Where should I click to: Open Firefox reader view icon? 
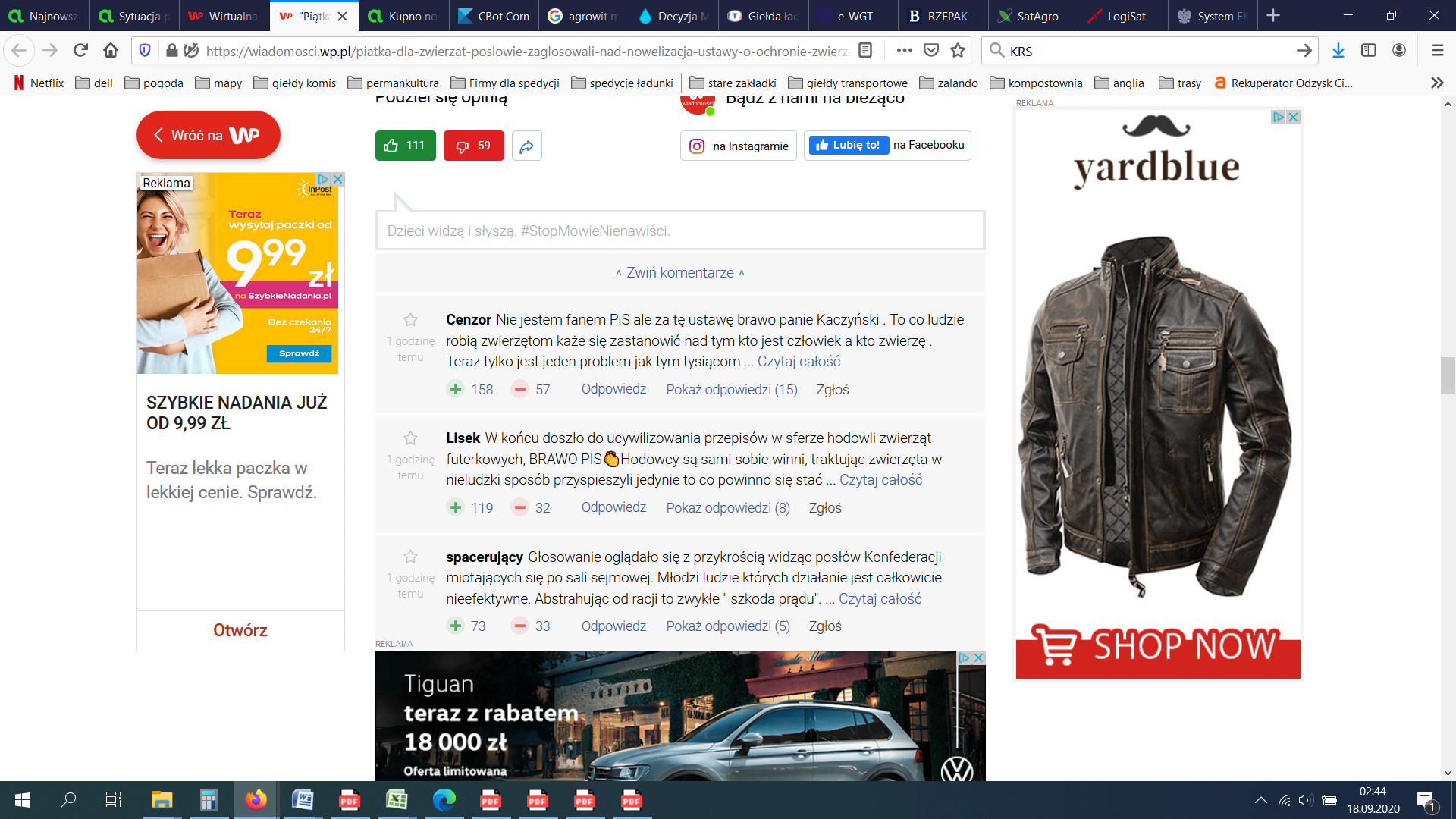tap(865, 51)
